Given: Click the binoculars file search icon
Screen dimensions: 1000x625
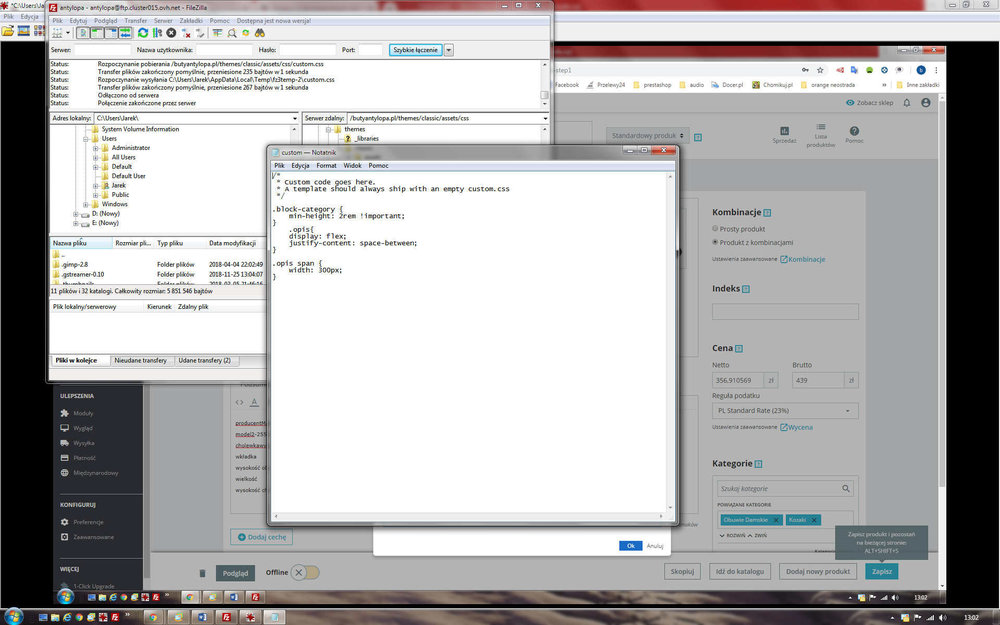Looking at the screenshot, I should pyautogui.click(x=258, y=33).
